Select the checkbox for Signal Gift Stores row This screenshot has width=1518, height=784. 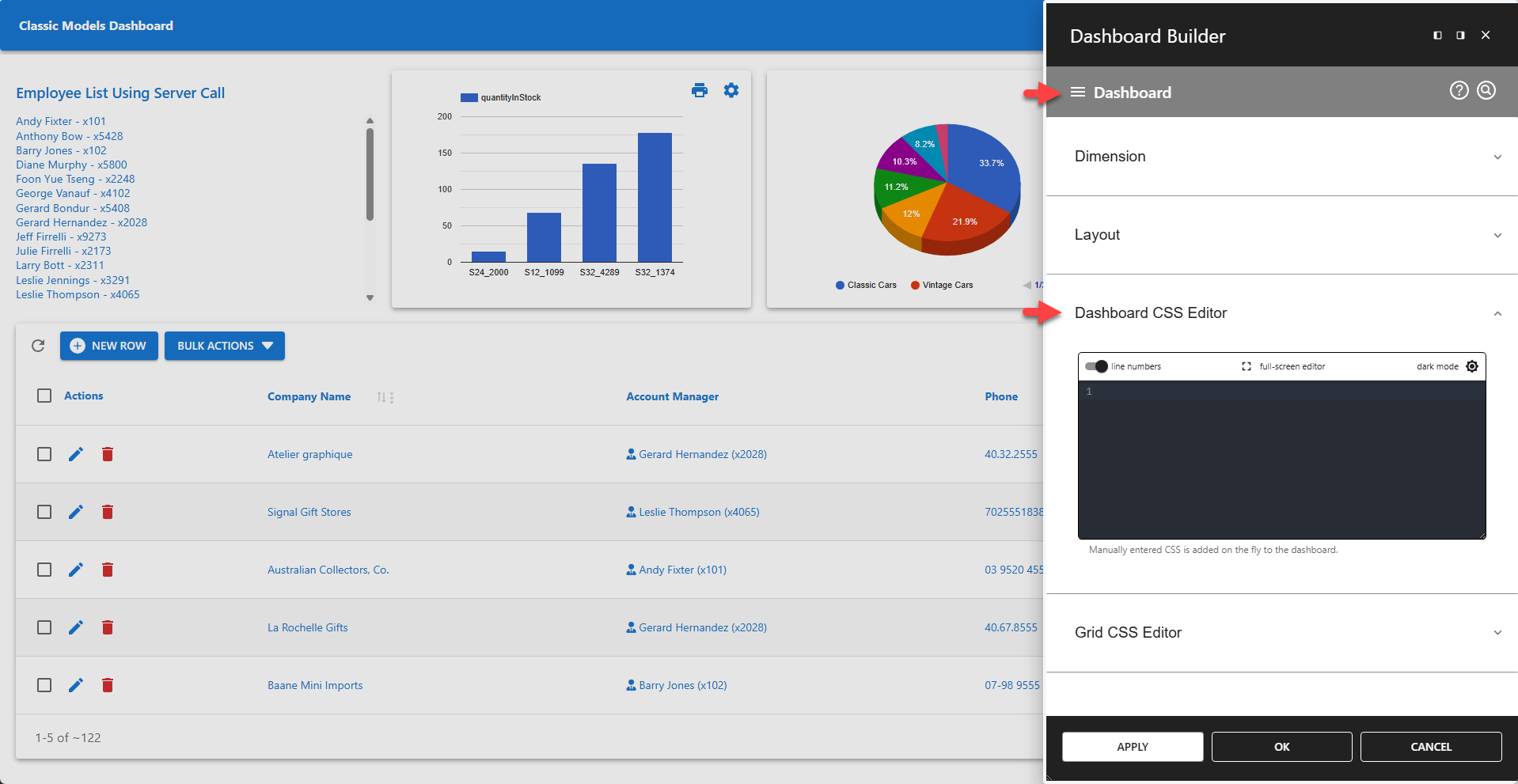pyautogui.click(x=44, y=512)
